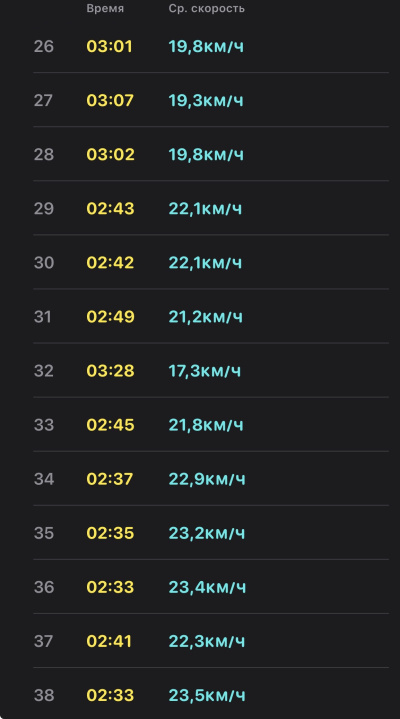This screenshot has width=400, height=719.
Task: Click fastest speed 23,5км/ч in split 38
Action: pyautogui.click(x=207, y=696)
